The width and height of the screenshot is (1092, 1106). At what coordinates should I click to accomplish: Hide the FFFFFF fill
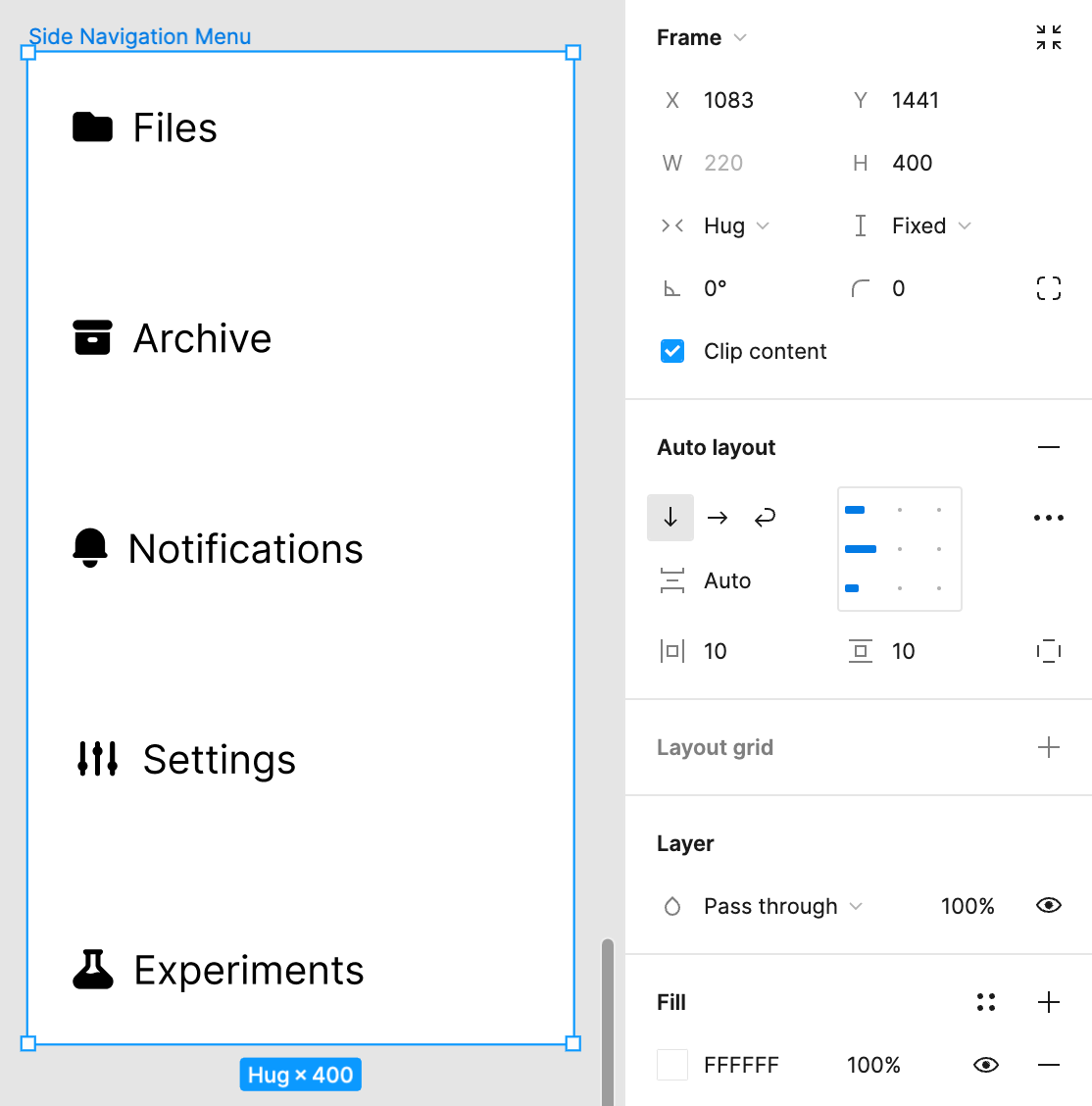(x=985, y=1065)
